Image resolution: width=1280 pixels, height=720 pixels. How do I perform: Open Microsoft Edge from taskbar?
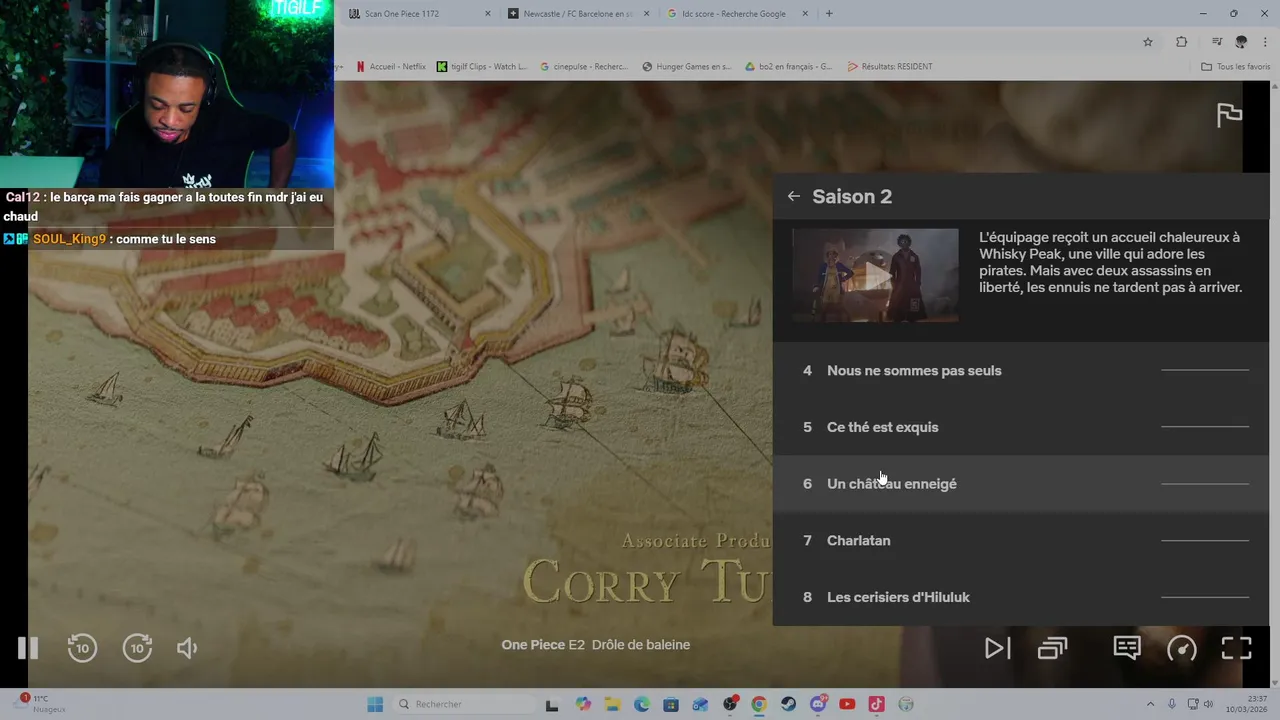pos(642,704)
